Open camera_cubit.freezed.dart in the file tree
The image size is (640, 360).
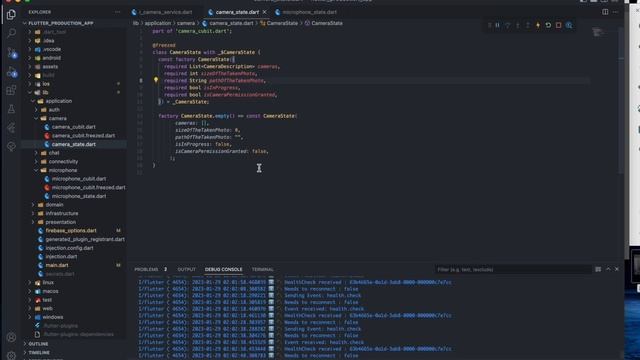point(83,136)
